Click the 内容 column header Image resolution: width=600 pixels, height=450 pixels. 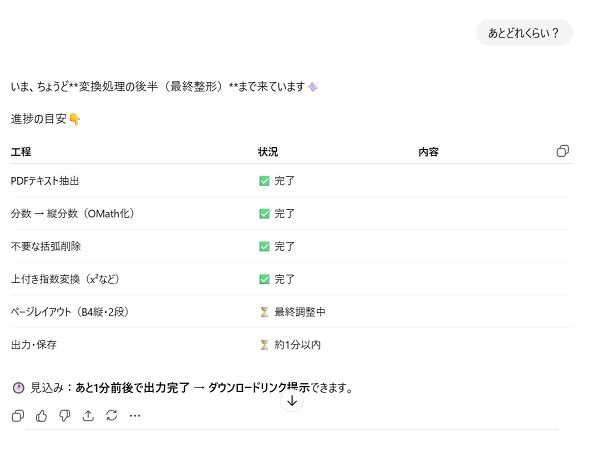(428, 152)
